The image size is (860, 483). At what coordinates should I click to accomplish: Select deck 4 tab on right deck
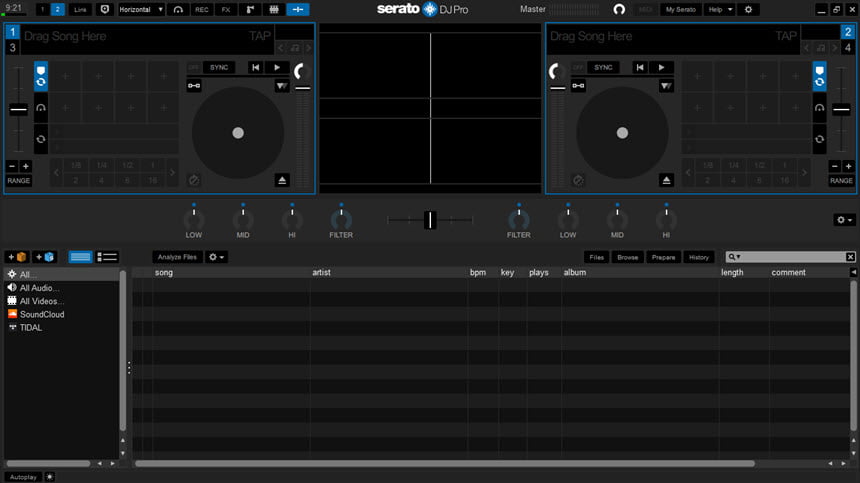848,48
